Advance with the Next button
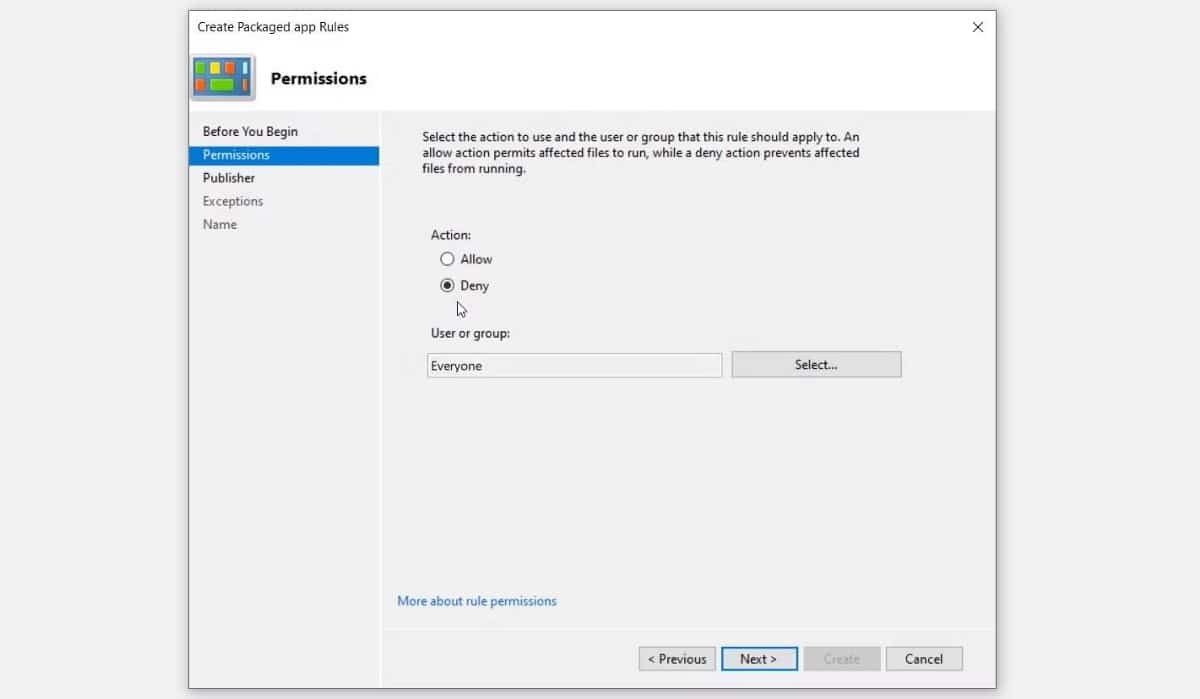The height and width of the screenshot is (699, 1200). pos(759,658)
